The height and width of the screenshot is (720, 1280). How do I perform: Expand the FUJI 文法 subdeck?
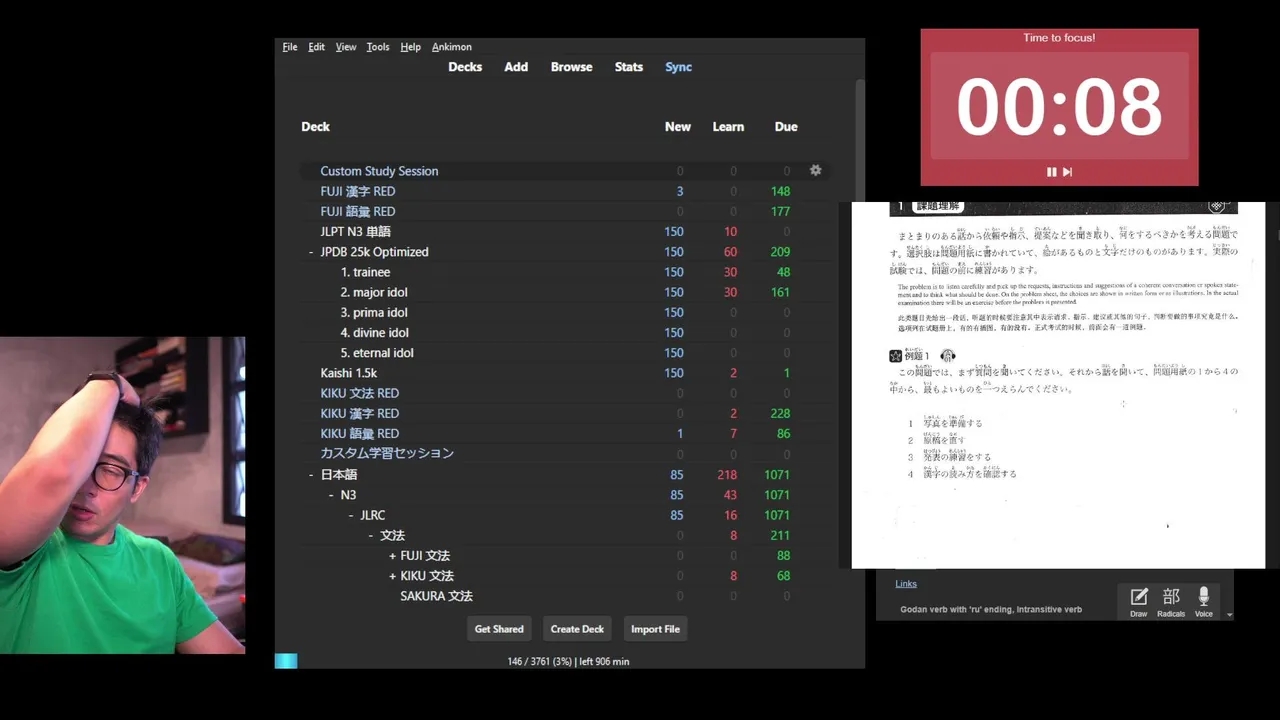[x=392, y=556]
